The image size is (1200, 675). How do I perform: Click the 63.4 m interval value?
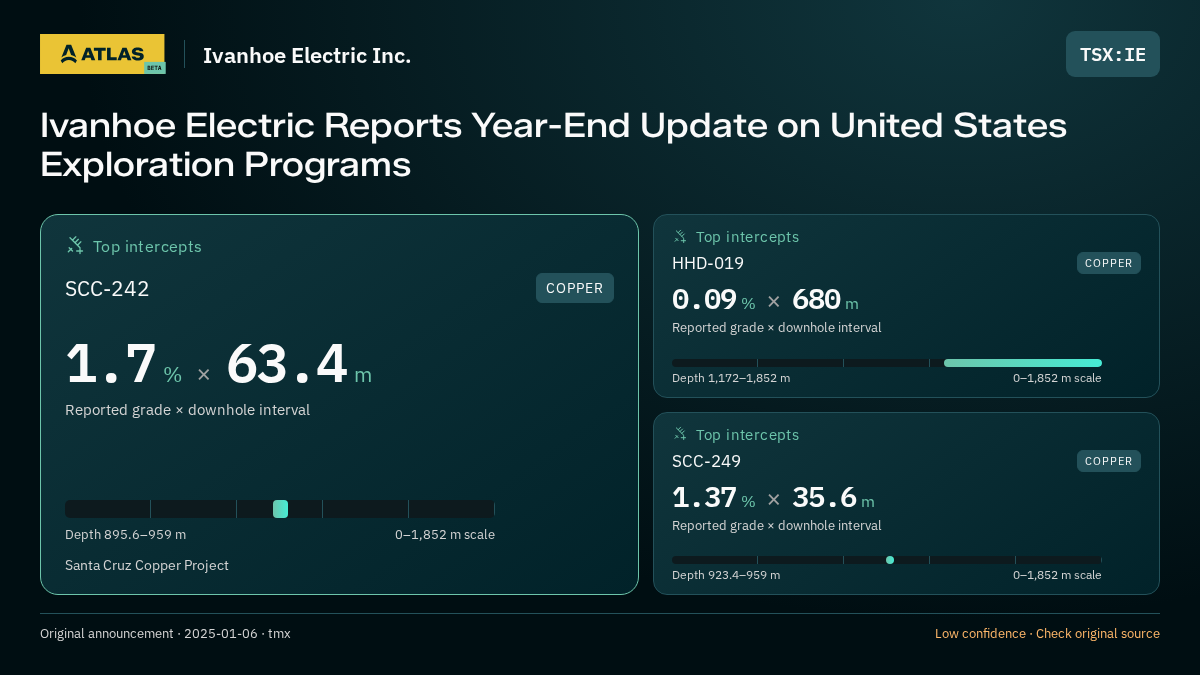click(x=299, y=365)
